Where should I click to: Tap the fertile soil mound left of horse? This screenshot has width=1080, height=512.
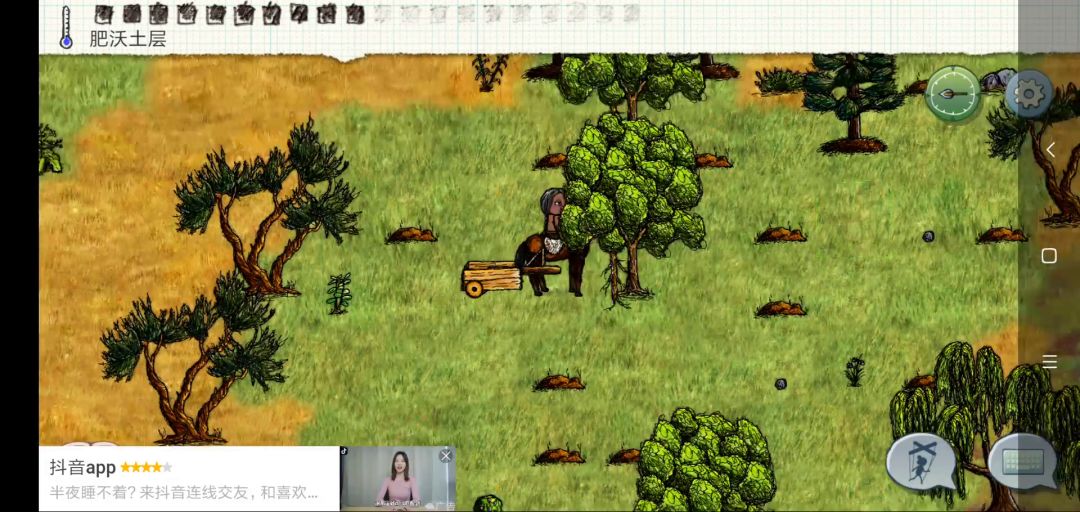(411, 235)
